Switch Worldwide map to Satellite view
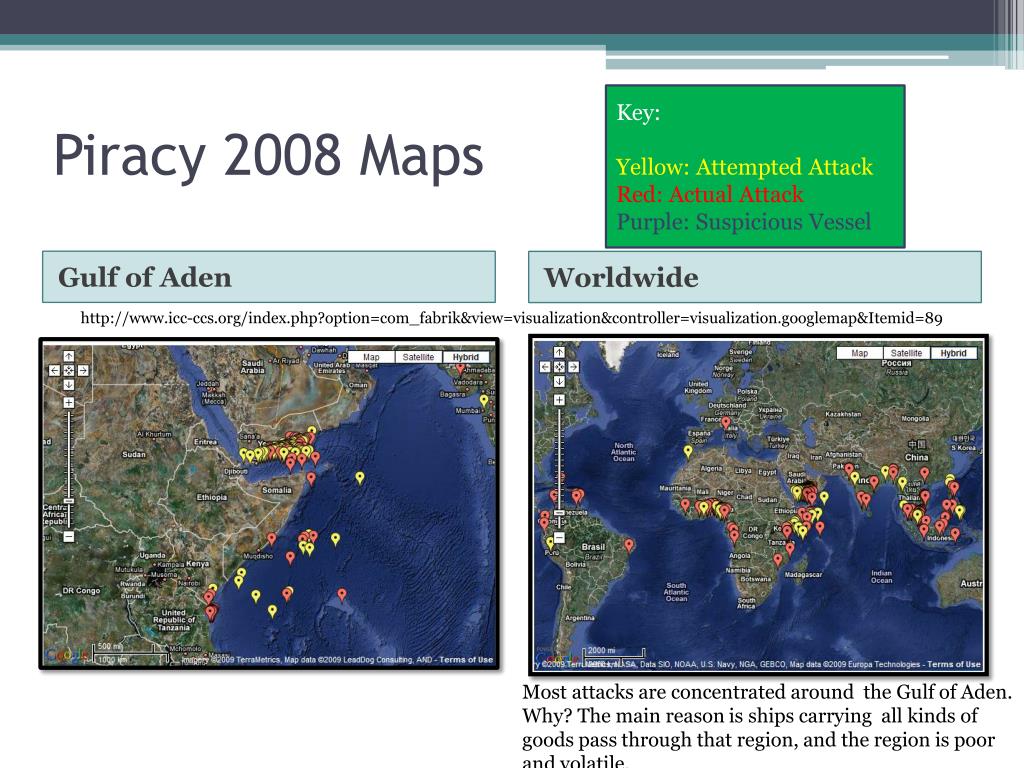 click(x=906, y=353)
